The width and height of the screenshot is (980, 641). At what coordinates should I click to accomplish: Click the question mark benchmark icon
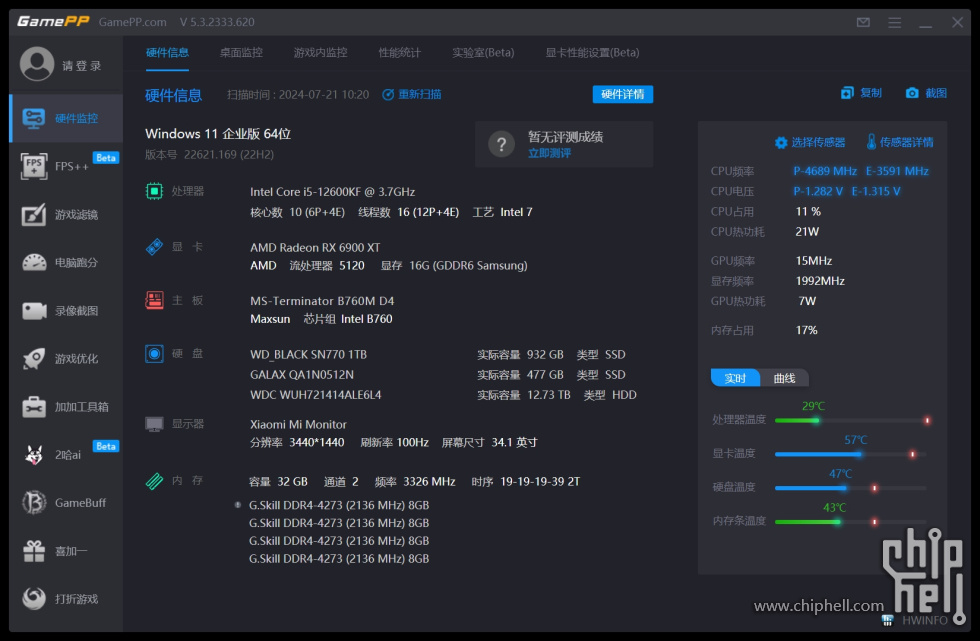coord(501,145)
